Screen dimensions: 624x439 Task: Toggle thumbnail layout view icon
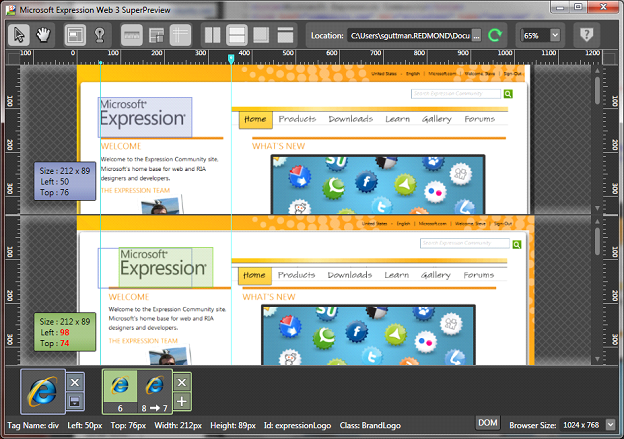coord(156,35)
